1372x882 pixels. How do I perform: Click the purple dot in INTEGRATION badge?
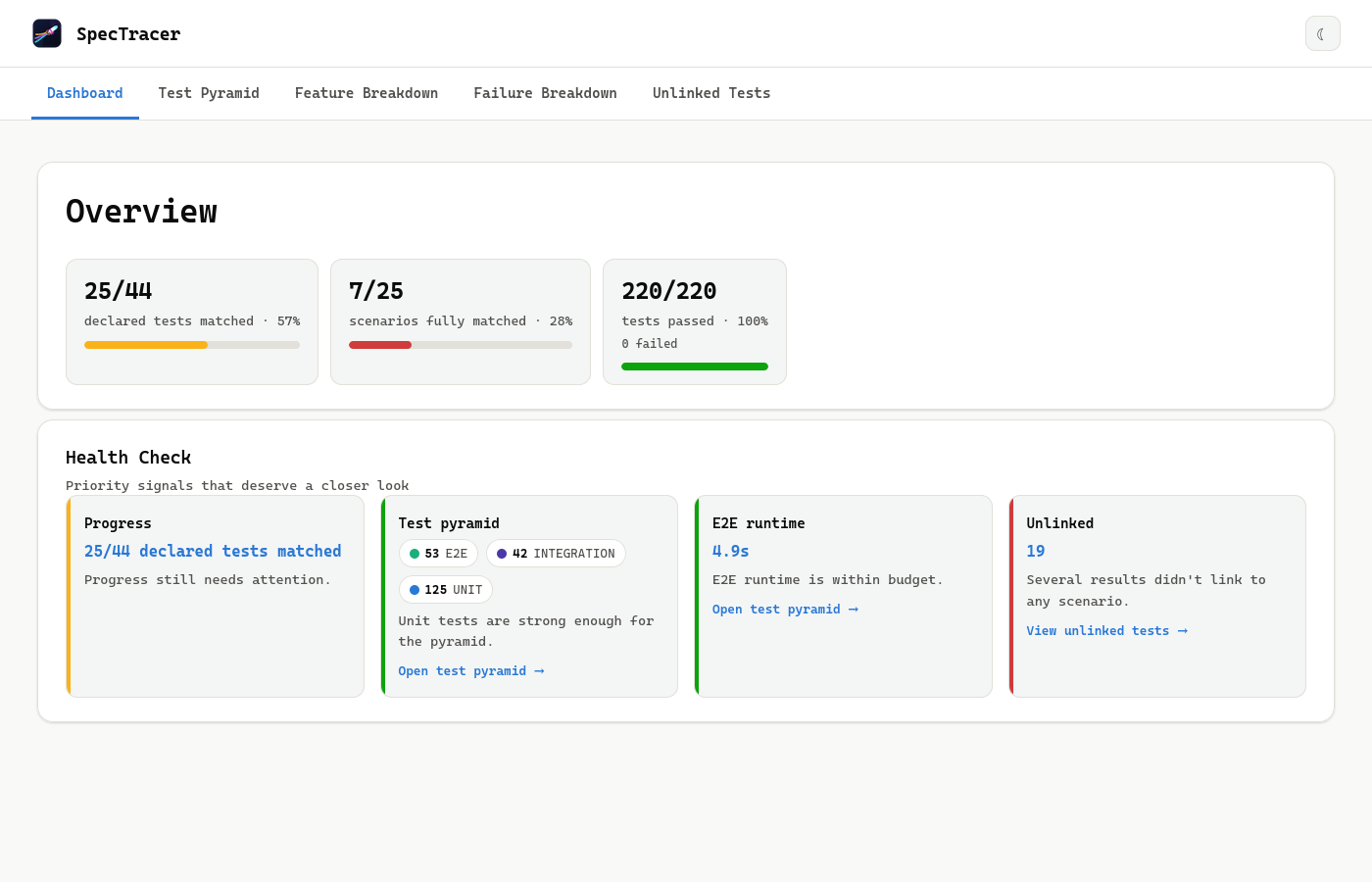(502, 554)
